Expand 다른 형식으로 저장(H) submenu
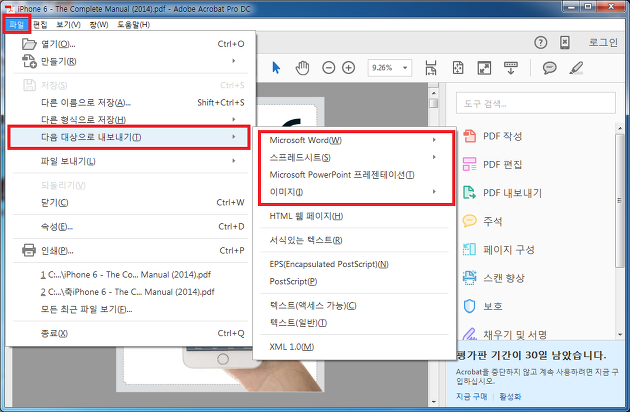Image resolution: width=630 pixels, height=412 pixels. [x=131, y=119]
